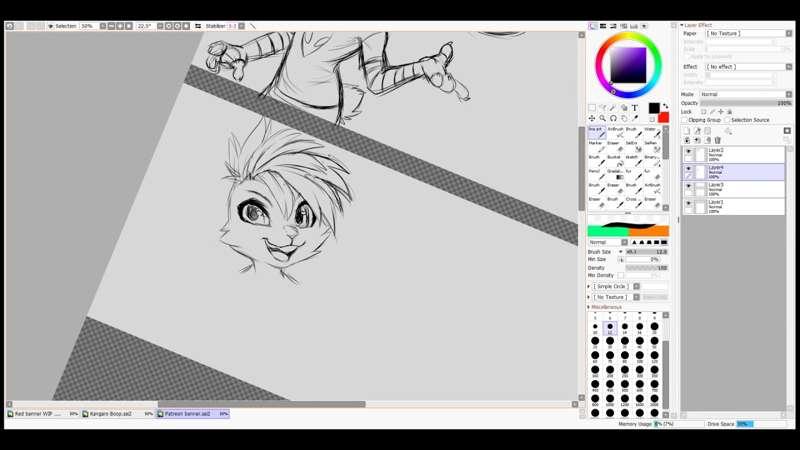The image size is (800, 450).
Task: Swap foreground and background colors
Action: [x=665, y=106]
